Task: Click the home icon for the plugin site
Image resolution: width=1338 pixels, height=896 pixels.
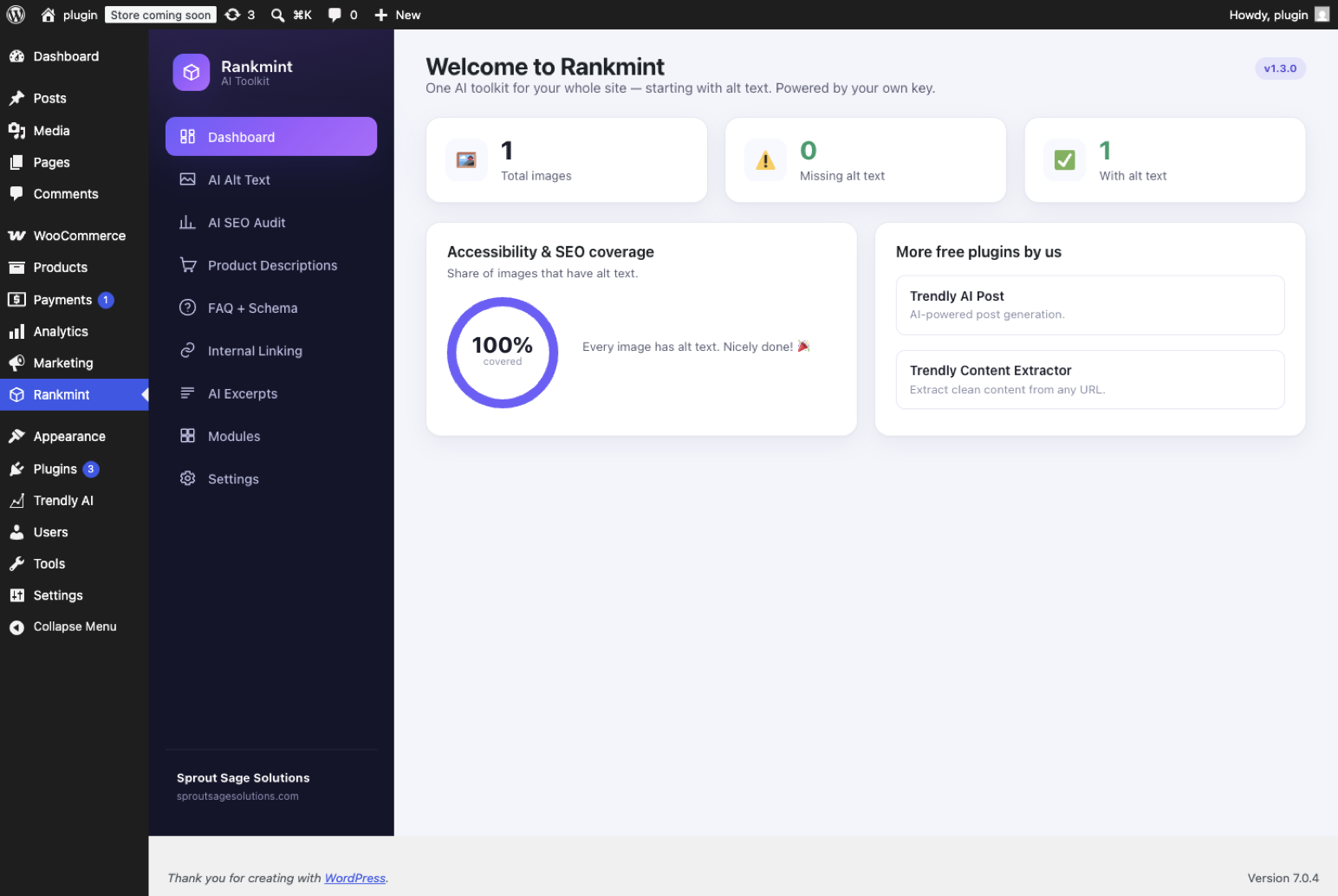Action: coord(48,15)
